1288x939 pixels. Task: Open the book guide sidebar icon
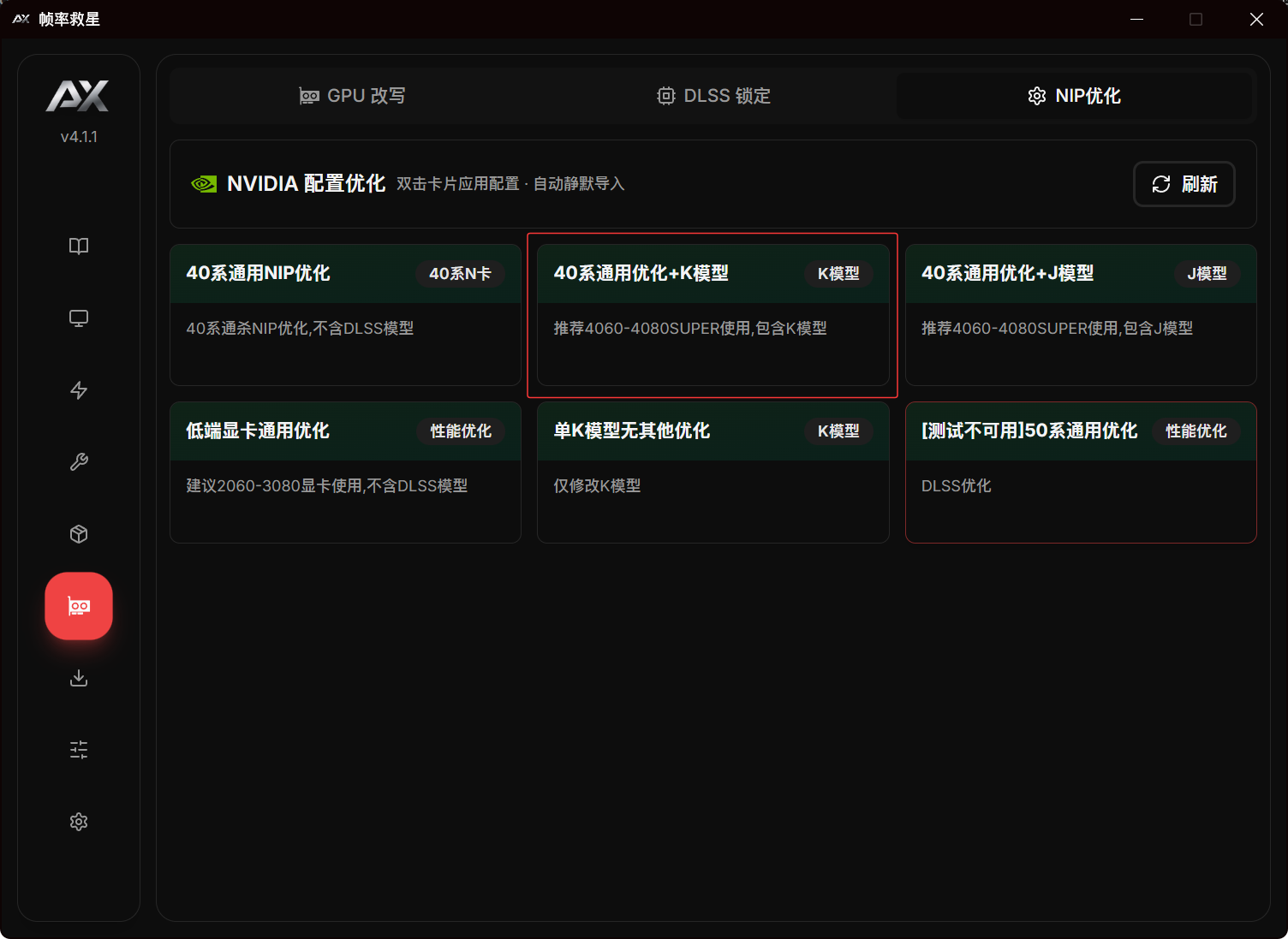79,247
